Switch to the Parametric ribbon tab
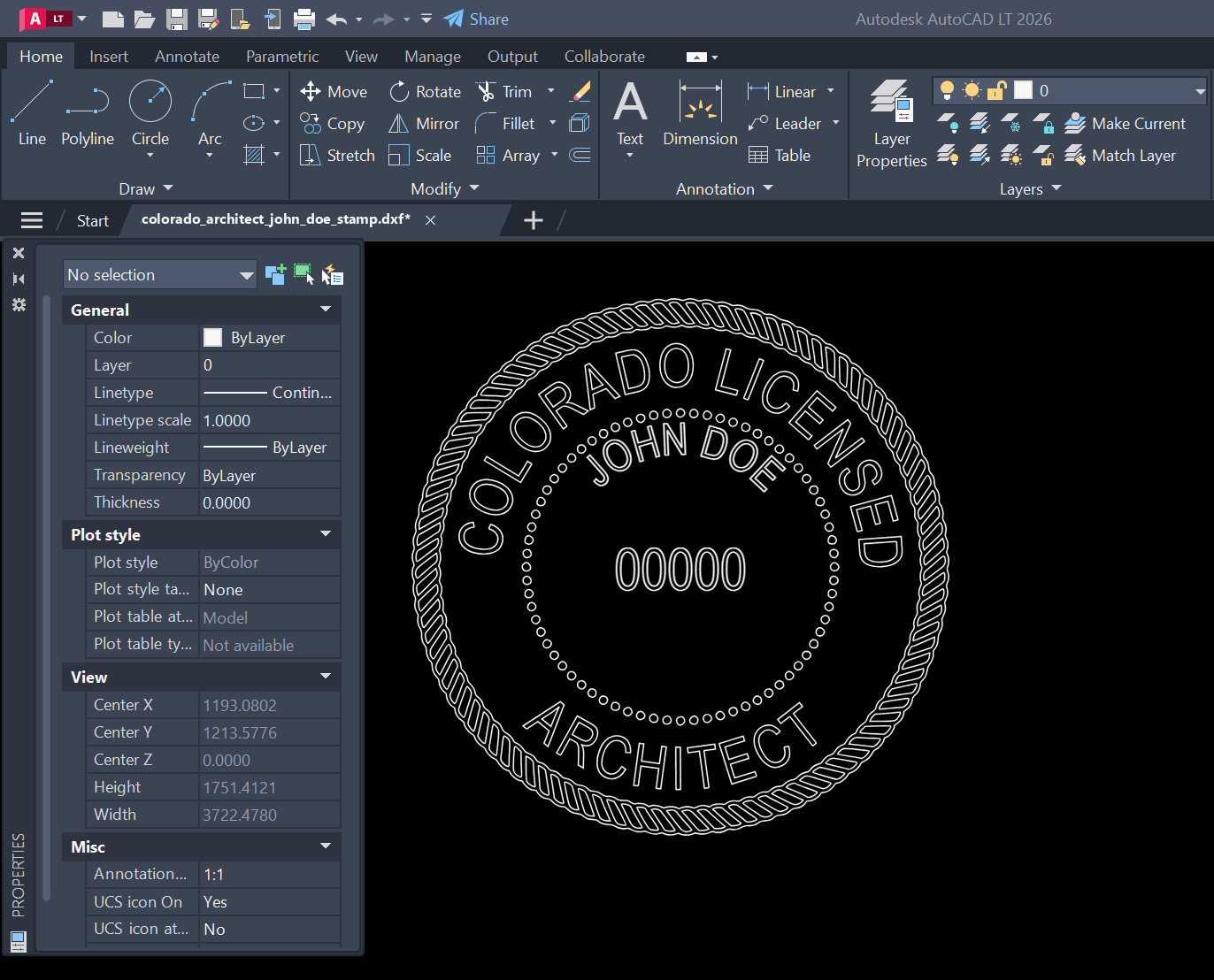 pyautogui.click(x=282, y=56)
